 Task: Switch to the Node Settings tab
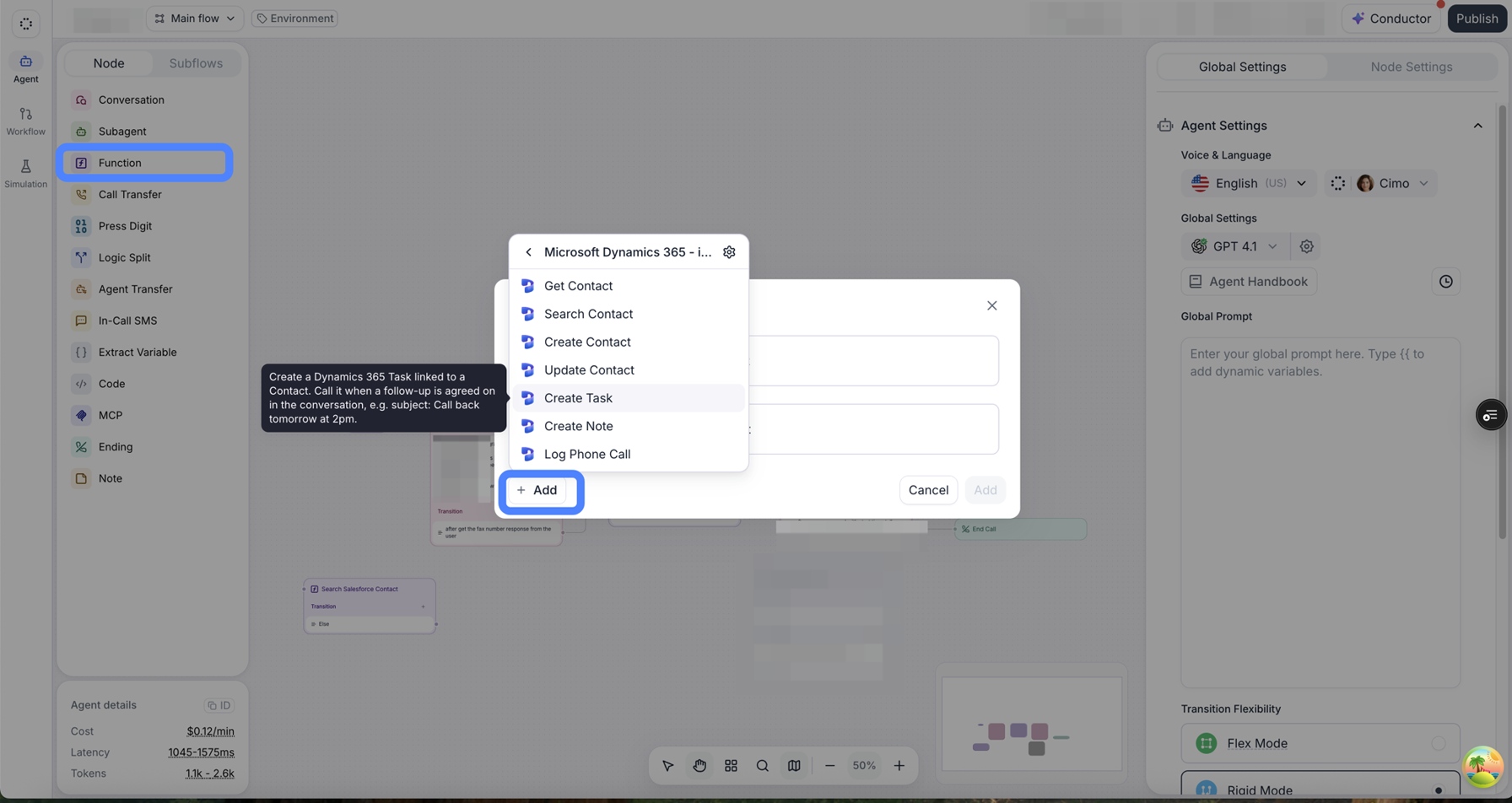point(1412,67)
